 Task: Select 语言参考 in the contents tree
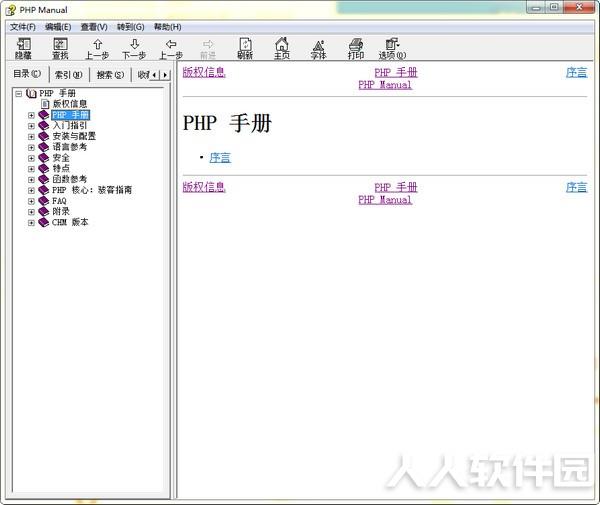(70, 147)
